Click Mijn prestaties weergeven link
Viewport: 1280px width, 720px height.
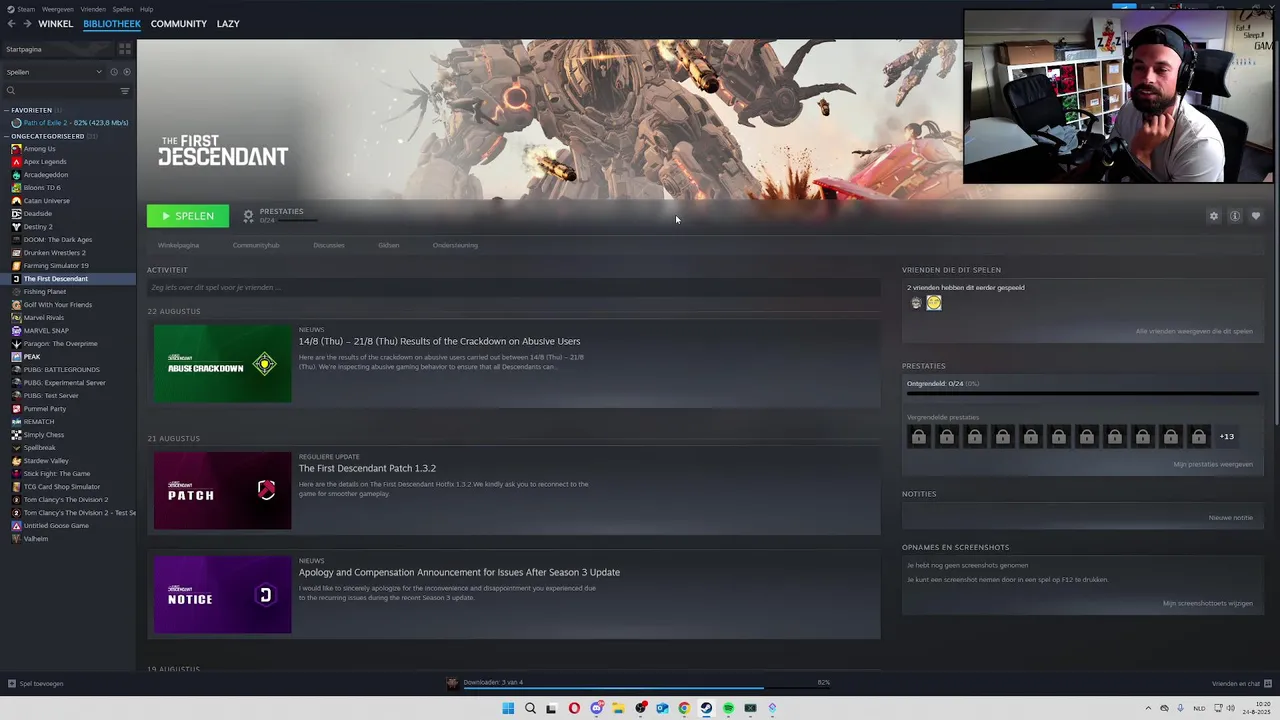click(1213, 464)
